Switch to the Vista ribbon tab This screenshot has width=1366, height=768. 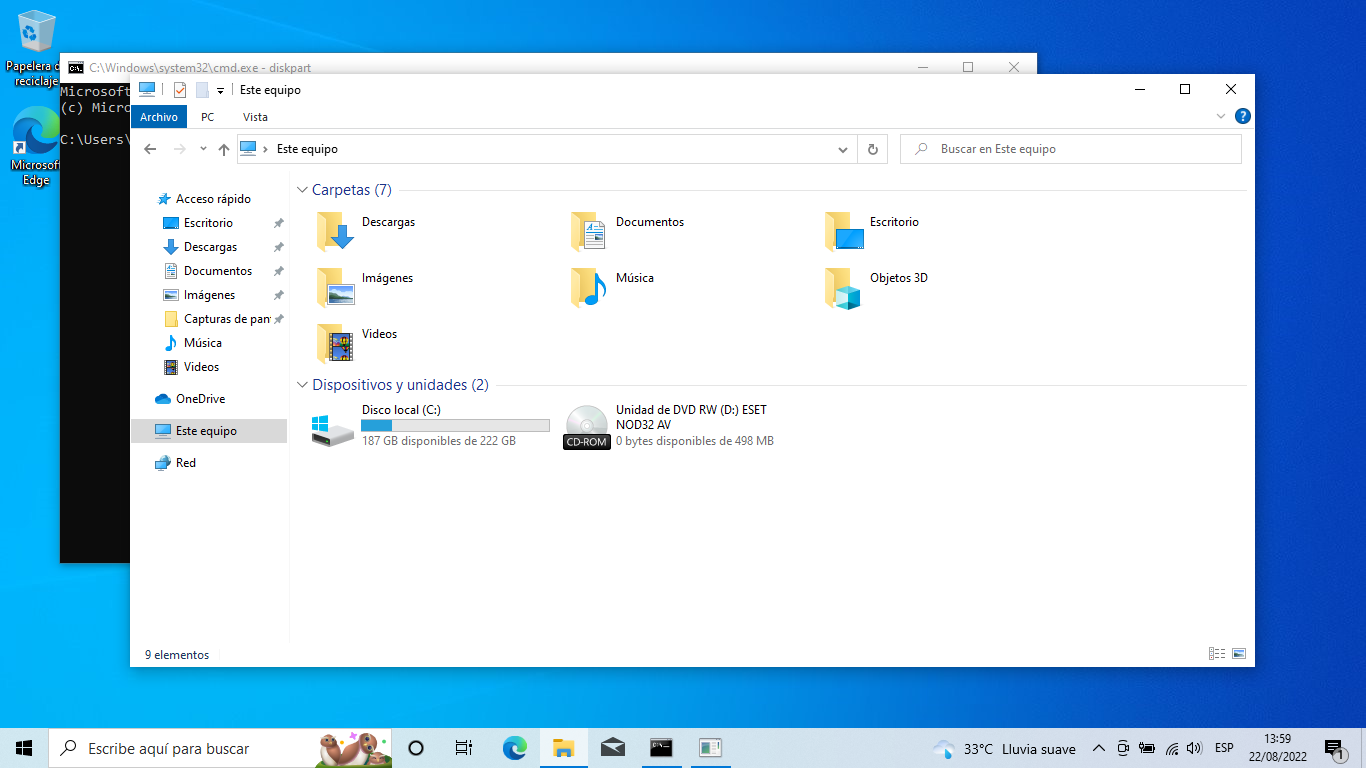[x=255, y=117]
